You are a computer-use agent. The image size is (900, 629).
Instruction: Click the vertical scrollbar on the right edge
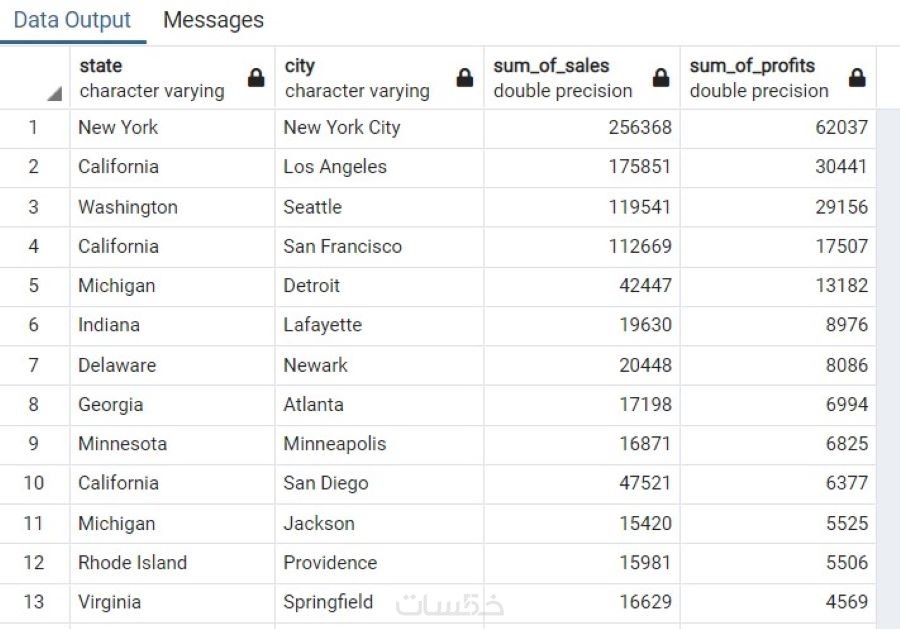pos(887,350)
